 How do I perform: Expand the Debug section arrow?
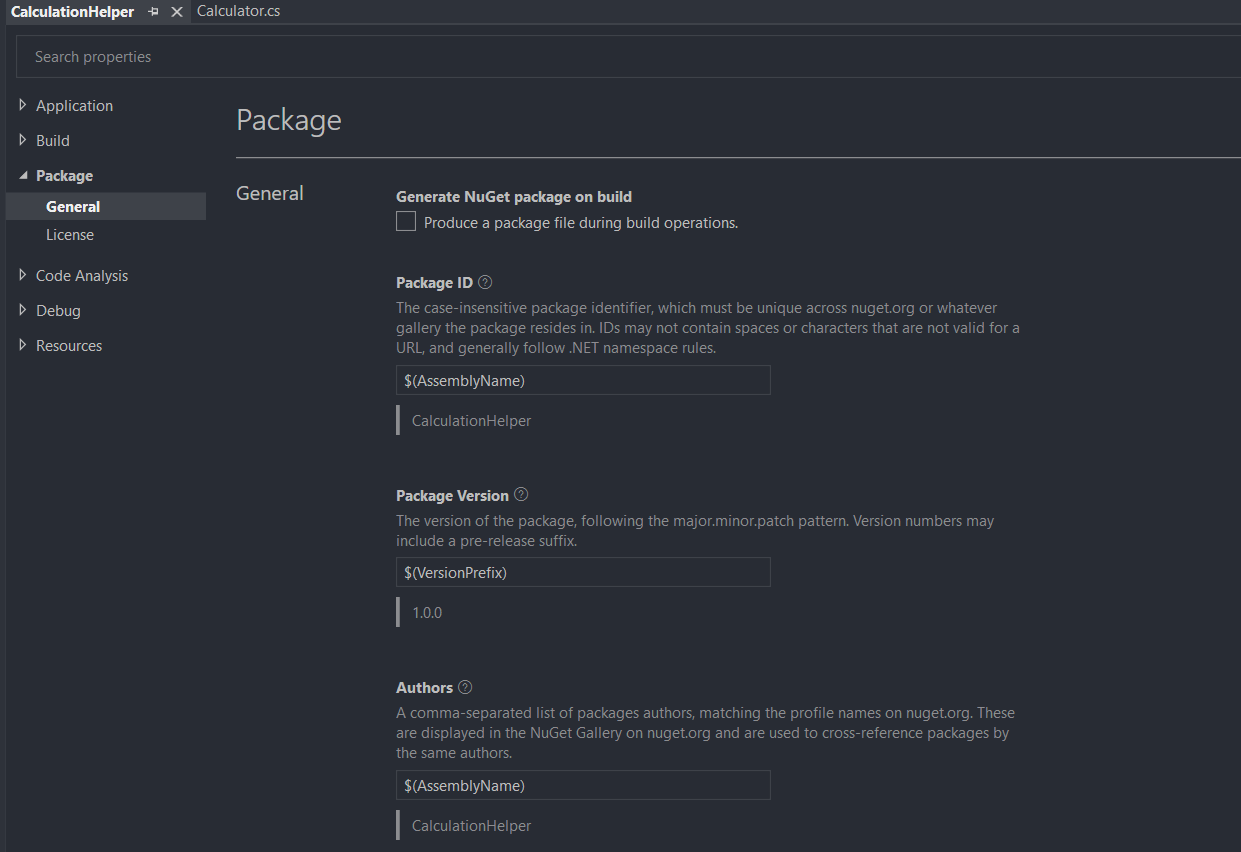click(x=23, y=311)
